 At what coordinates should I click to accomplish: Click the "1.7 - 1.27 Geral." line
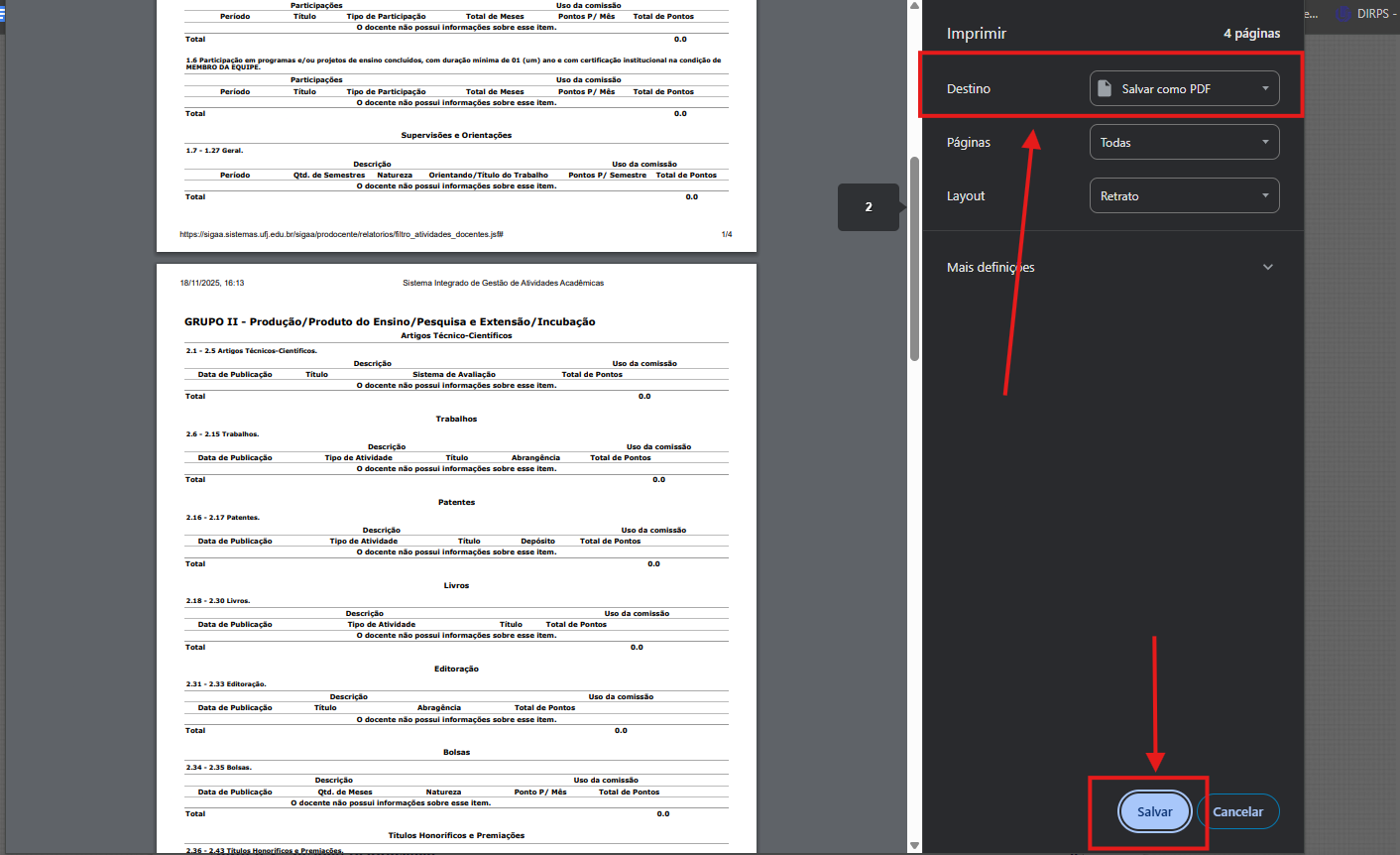pyautogui.click(x=214, y=151)
